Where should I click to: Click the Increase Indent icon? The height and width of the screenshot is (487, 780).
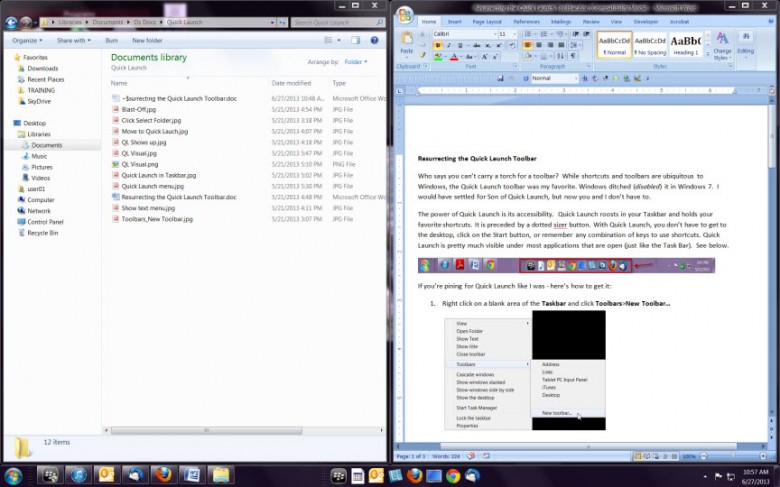pos(586,34)
